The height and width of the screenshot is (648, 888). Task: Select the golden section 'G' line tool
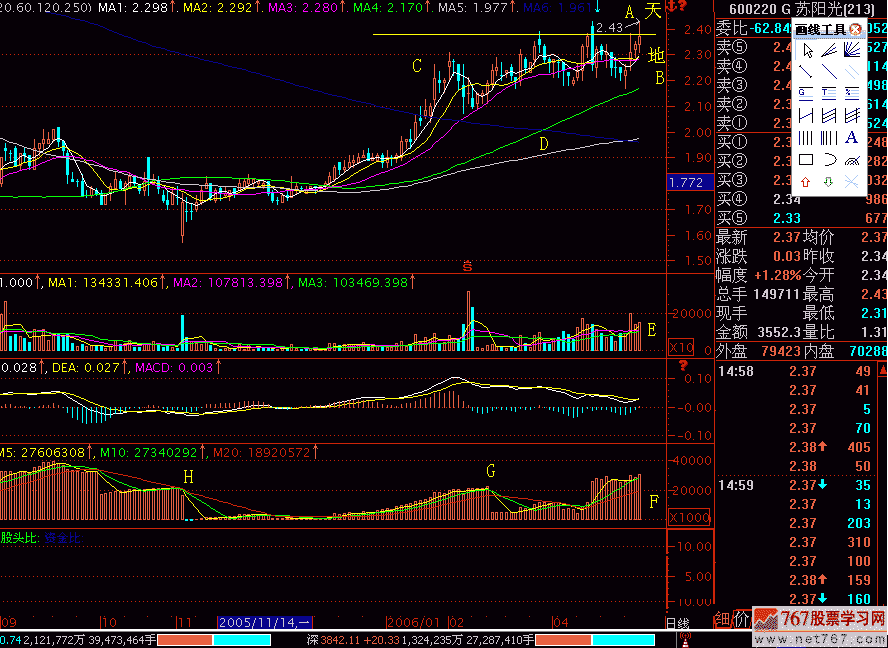pyautogui.click(x=805, y=94)
